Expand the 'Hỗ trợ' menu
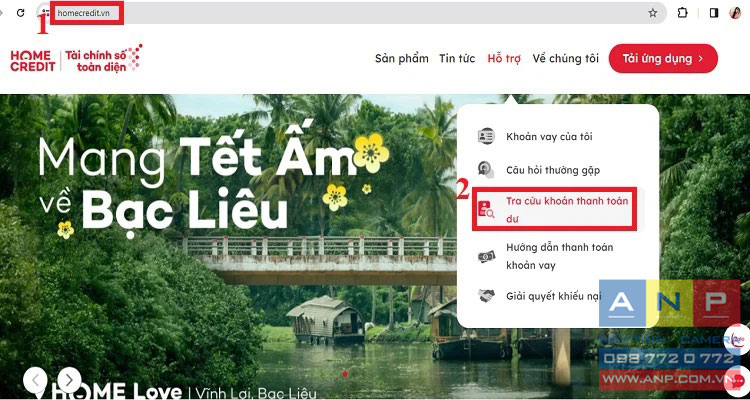 504,58
